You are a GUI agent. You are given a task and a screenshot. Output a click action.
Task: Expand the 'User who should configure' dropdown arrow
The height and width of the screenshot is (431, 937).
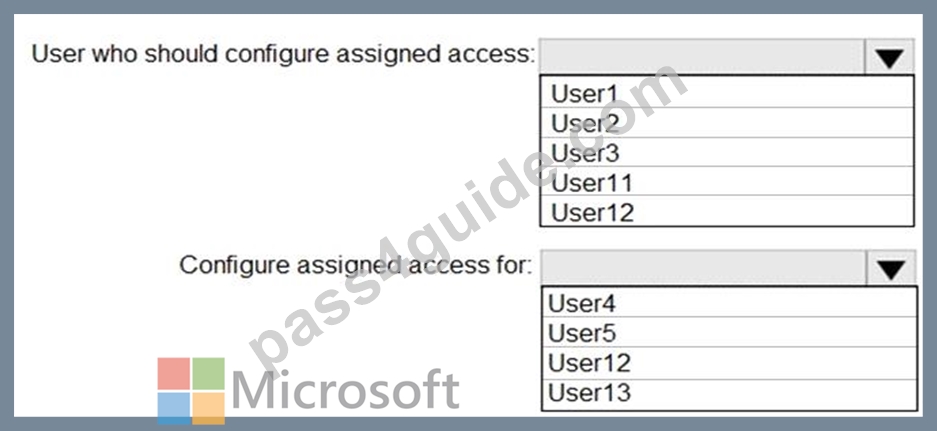(889, 57)
